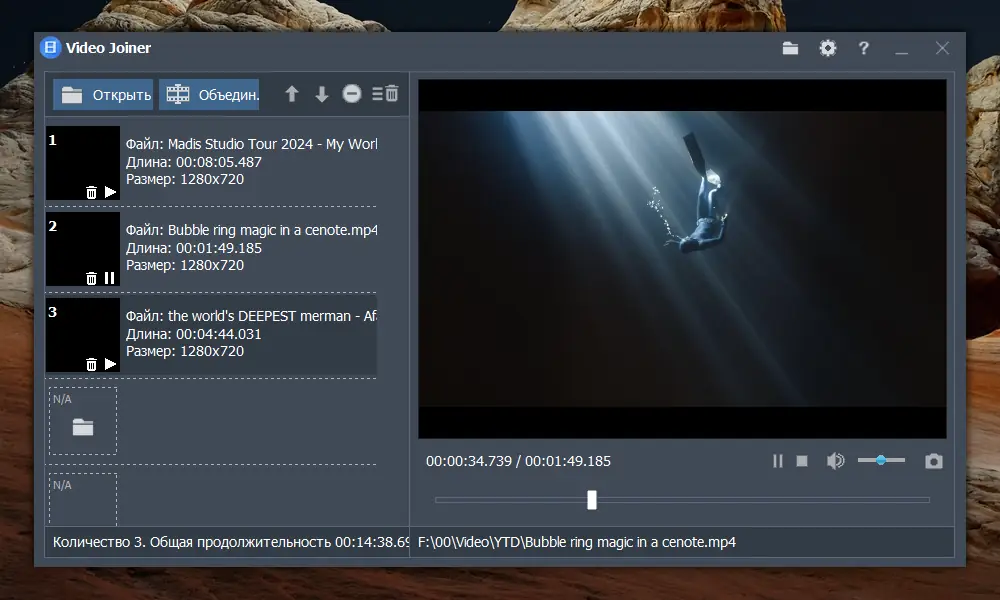Take snapshot with camera icon

pos(934,461)
